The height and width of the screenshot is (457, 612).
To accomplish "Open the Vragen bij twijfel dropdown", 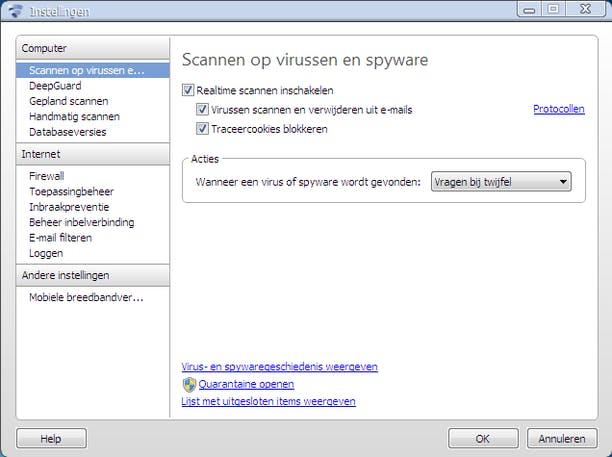I will click(x=501, y=181).
